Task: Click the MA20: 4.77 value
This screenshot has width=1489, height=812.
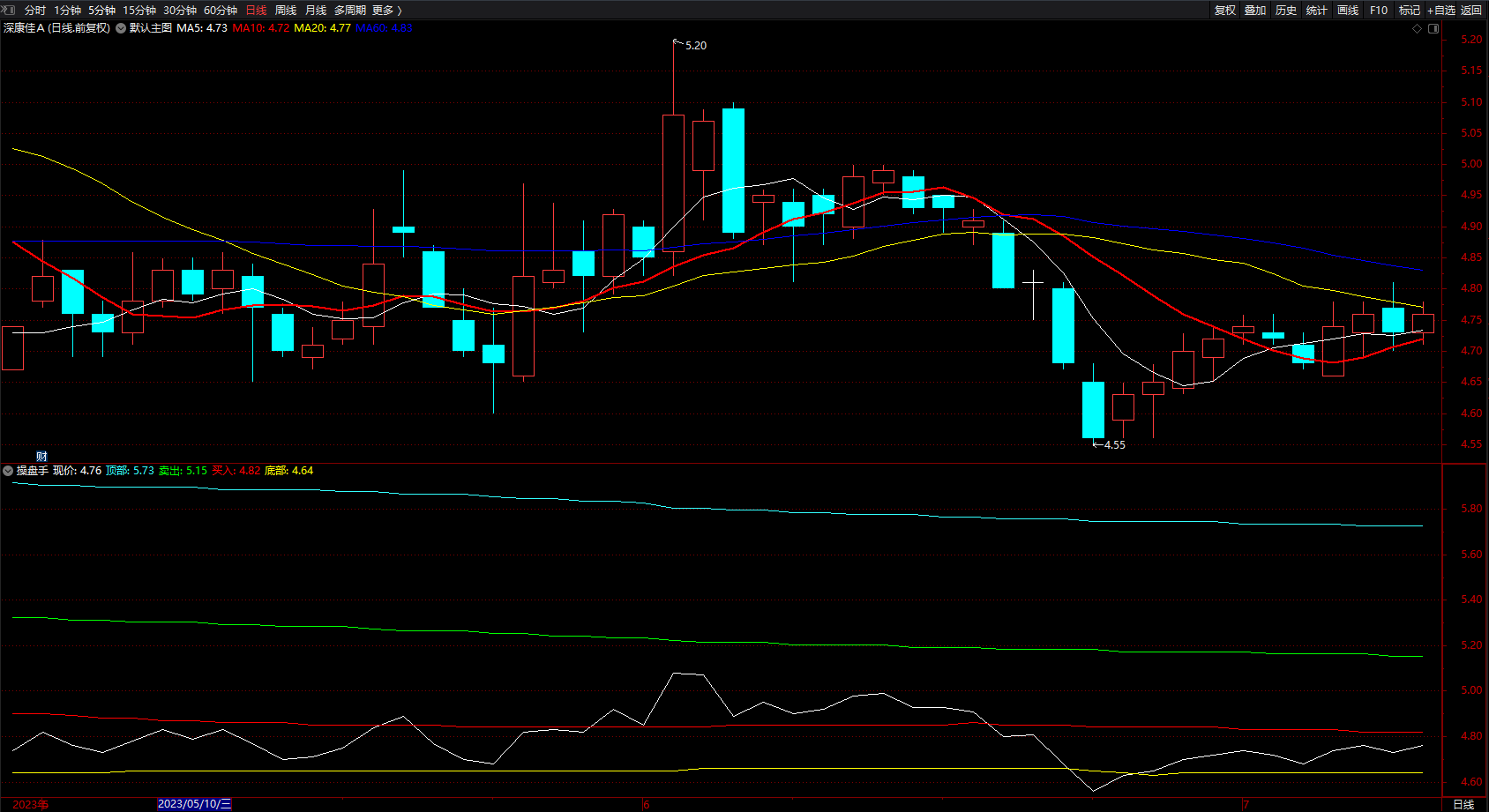Action: pyautogui.click(x=323, y=28)
